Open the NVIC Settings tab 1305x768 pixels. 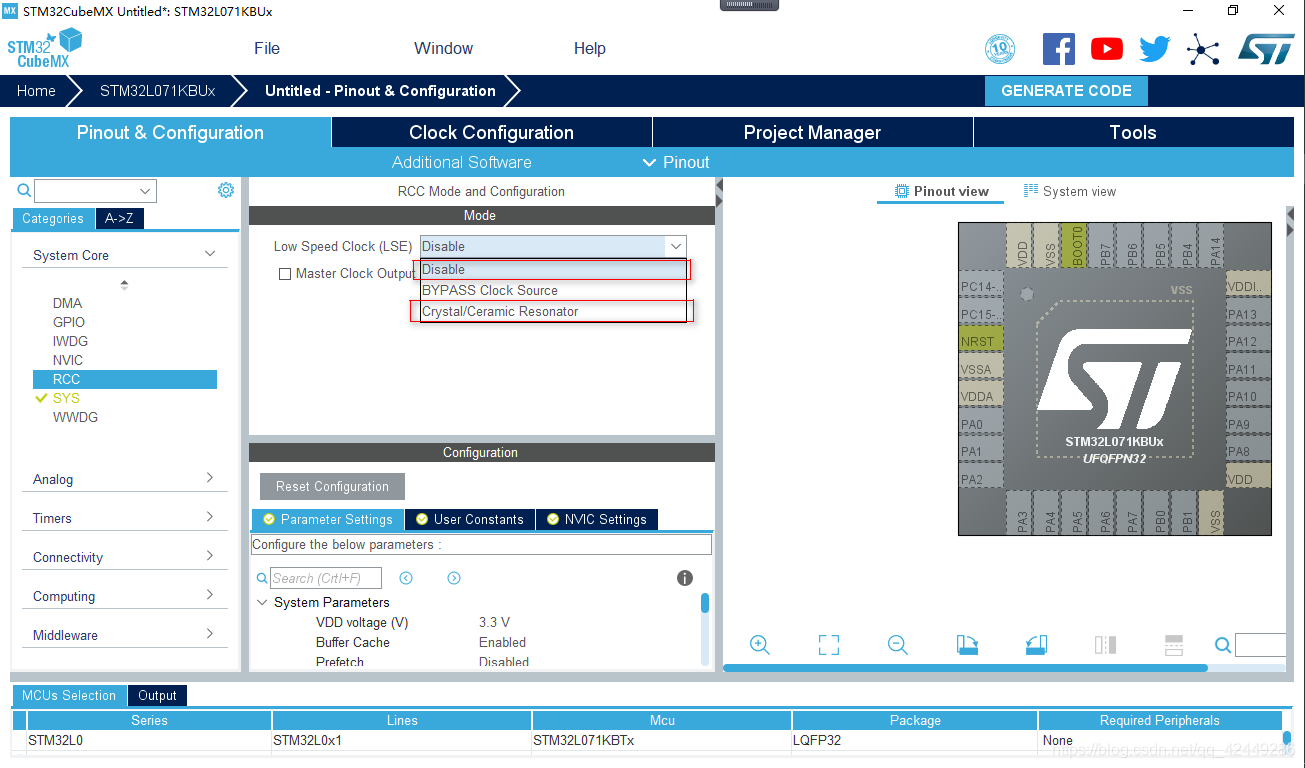(x=596, y=519)
